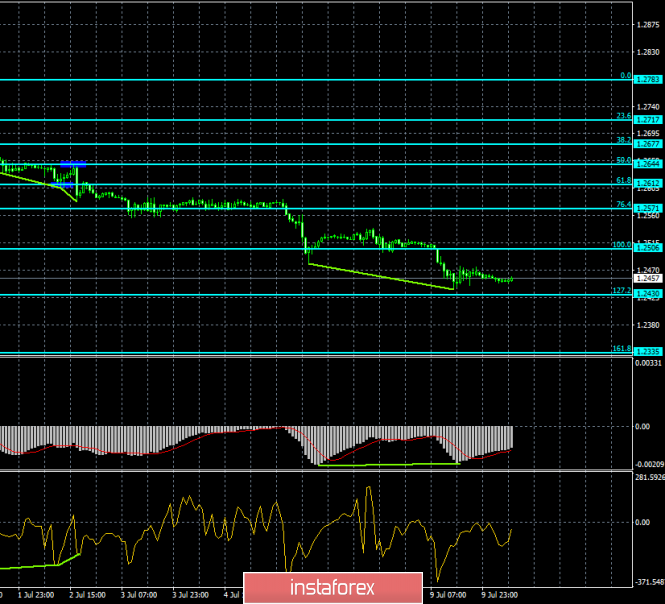665x604 pixels.
Task: Click the '9 Jul 23:00' time axis label
Action: [x=498, y=594]
